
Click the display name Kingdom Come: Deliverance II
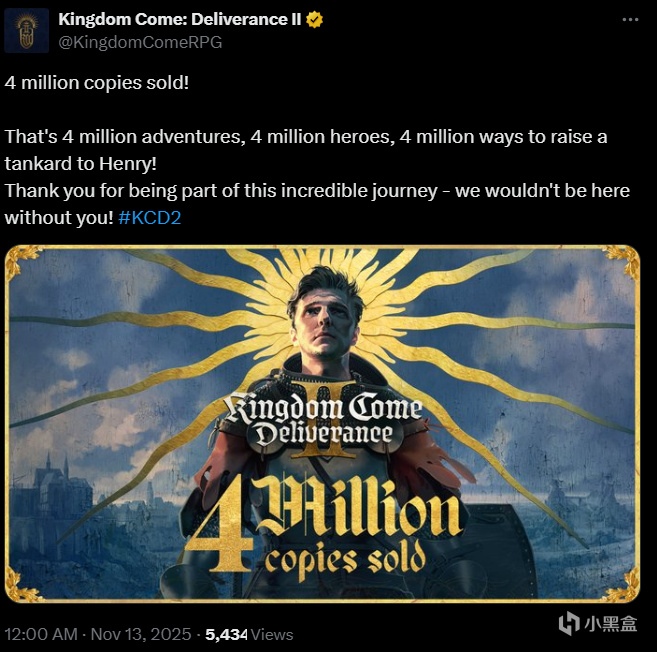point(179,19)
